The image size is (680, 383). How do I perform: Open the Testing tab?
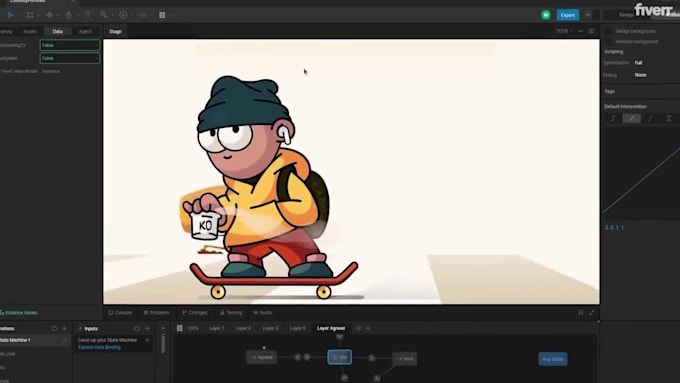(231, 313)
